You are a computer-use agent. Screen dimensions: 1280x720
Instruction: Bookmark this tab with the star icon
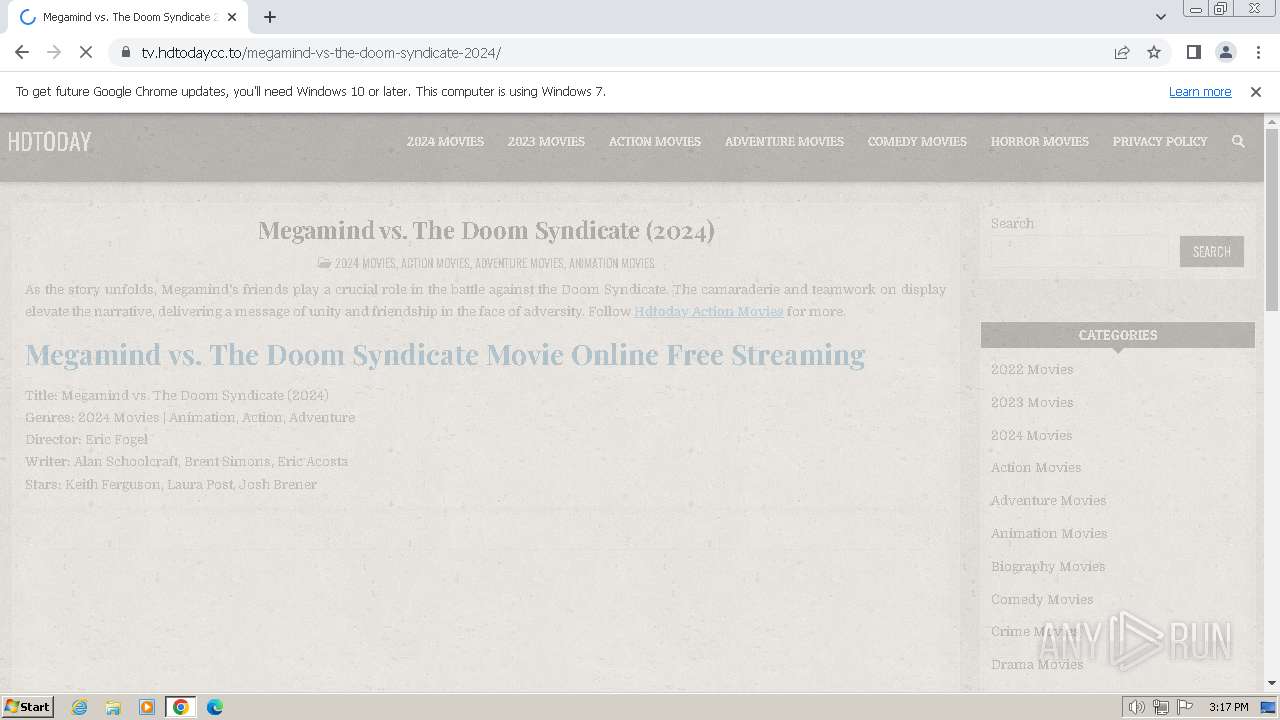point(1154,52)
